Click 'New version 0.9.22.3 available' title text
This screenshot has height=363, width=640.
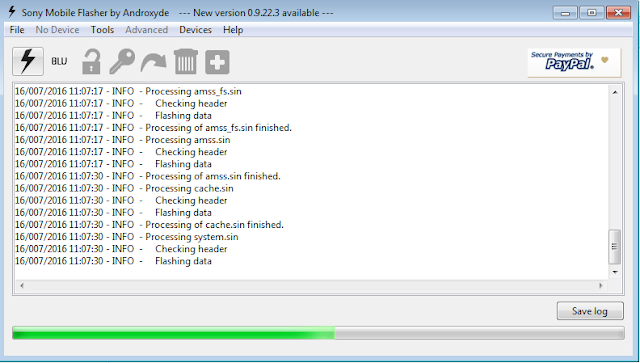tap(256, 13)
